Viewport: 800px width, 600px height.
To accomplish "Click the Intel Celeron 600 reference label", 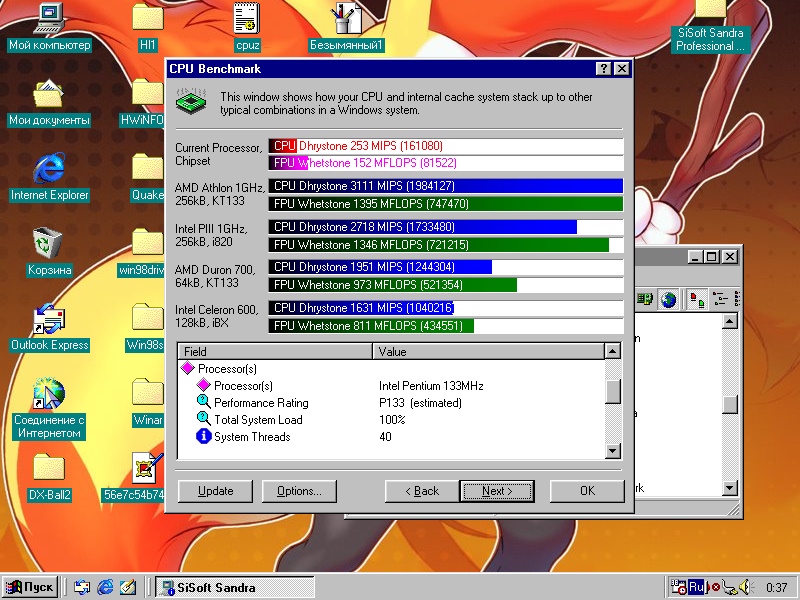I will (216, 316).
